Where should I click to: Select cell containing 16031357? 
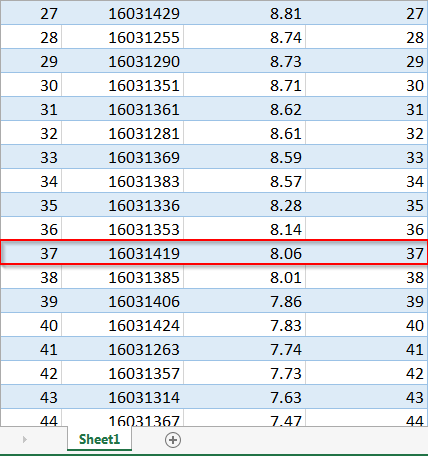[122, 374]
